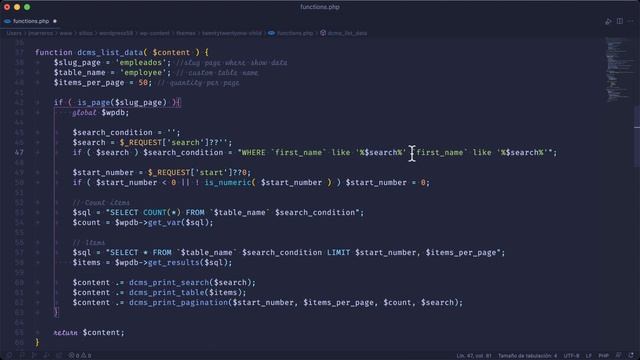Open wp-content breadcrumb folder
The height and width of the screenshot is (360, 640).
154,33
